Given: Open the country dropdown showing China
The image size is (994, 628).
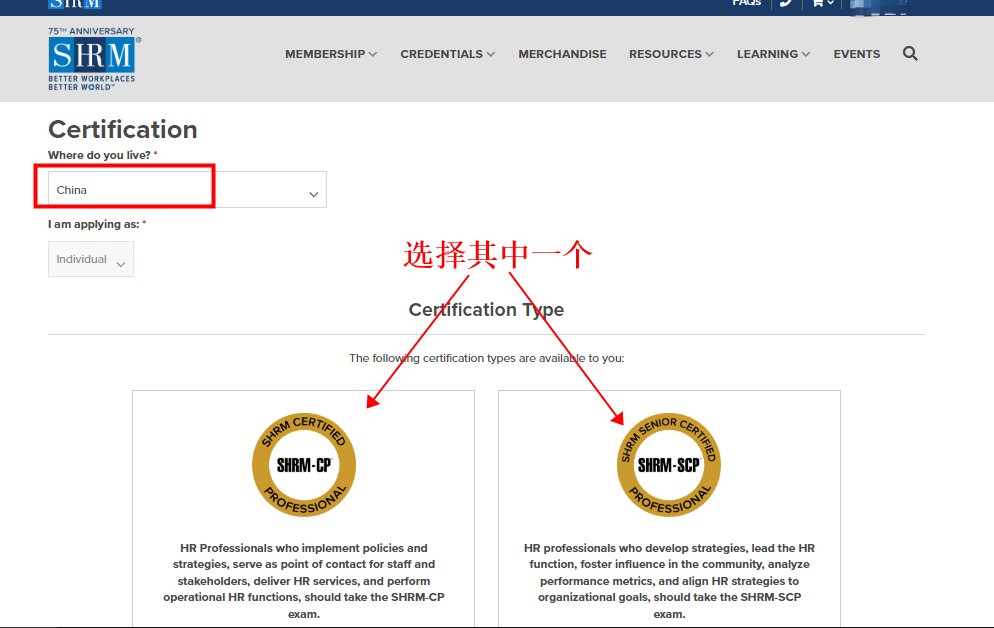Looking at the screenshot, I should click(187, 189).
